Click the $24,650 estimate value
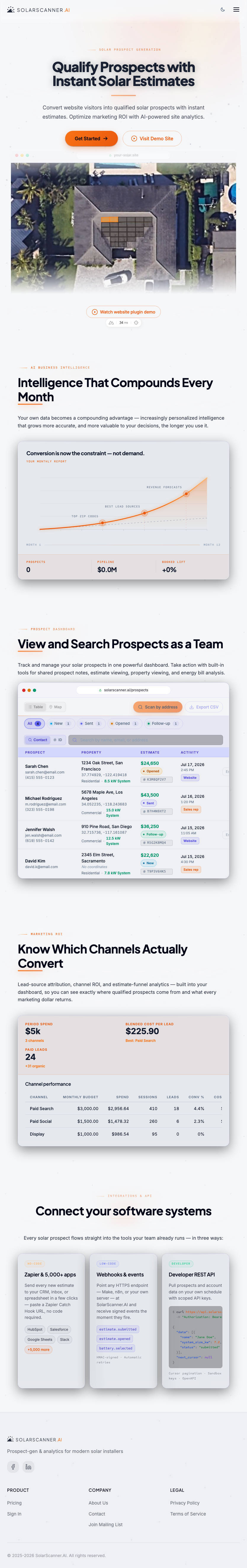Screen dimensions: 247x1568 pos(150,763)
